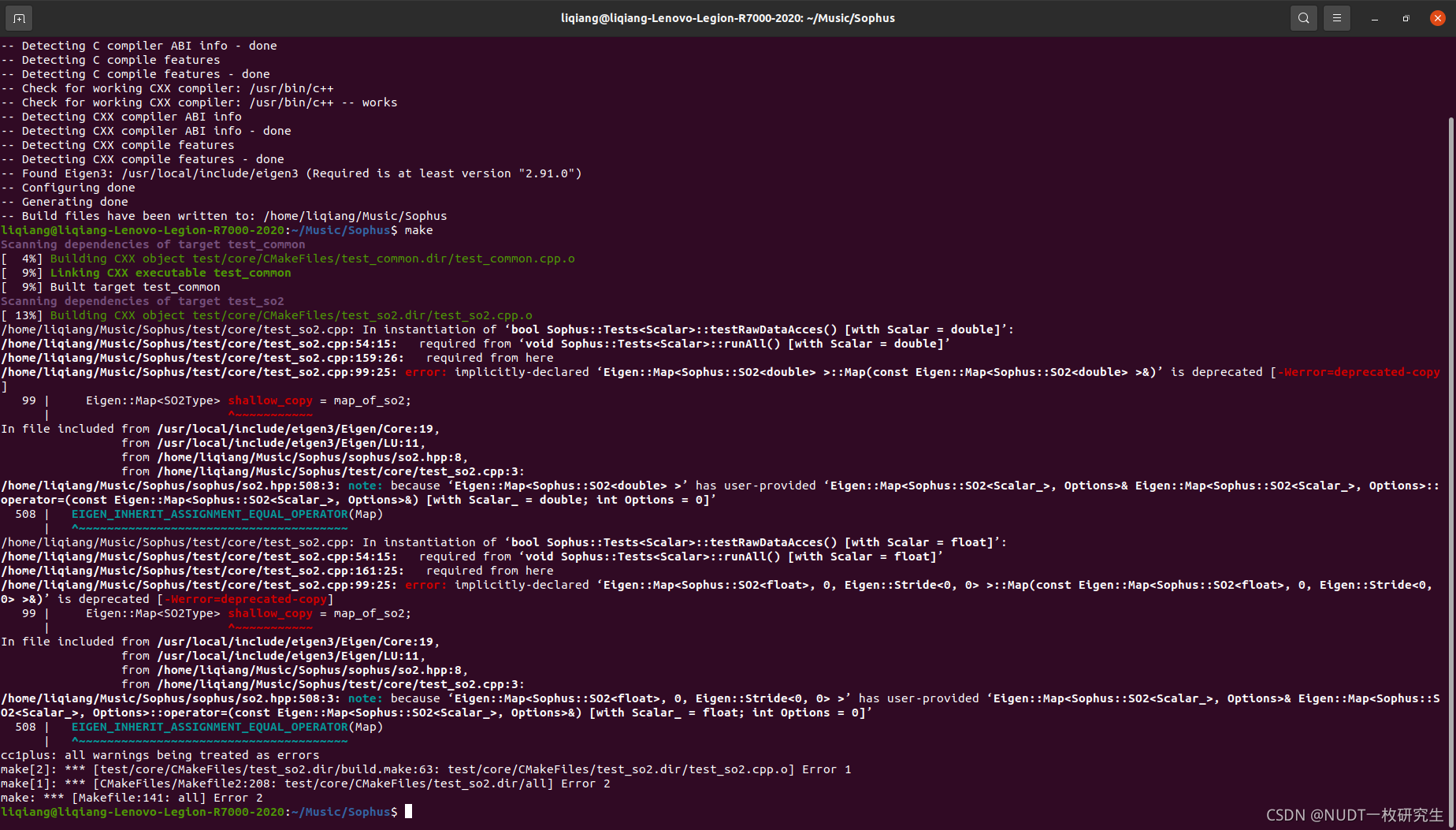Open a new terminal tab
The width and height of the screenshot is (1456, 830).
(18, 17)
